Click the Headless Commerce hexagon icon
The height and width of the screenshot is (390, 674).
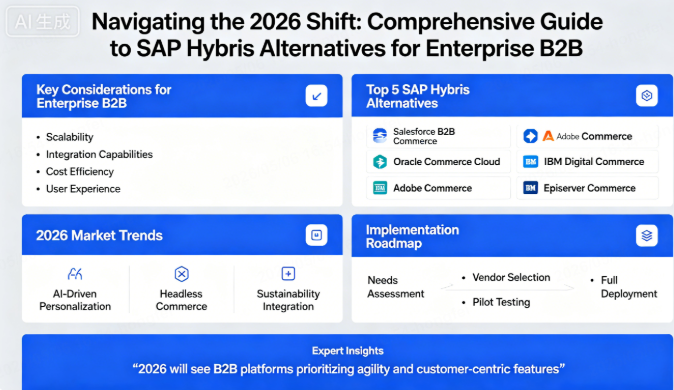(x=181, y=273)
